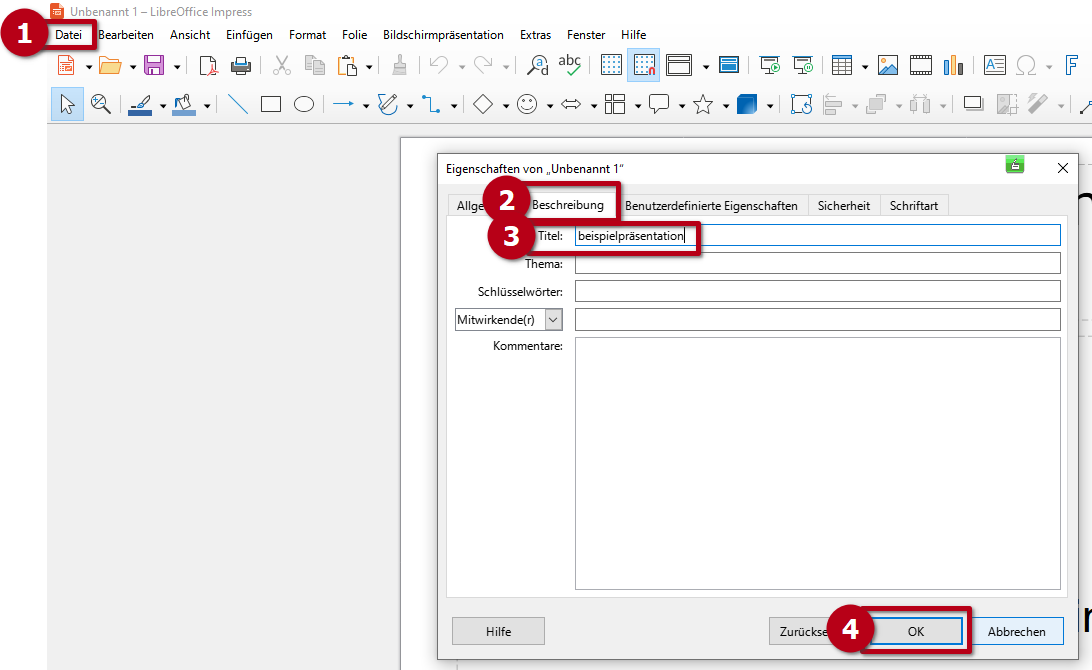Start presentation from first slide icon
Image resolution: width=1092 pixels, height=670 pixels.
(x=769, y=66)
